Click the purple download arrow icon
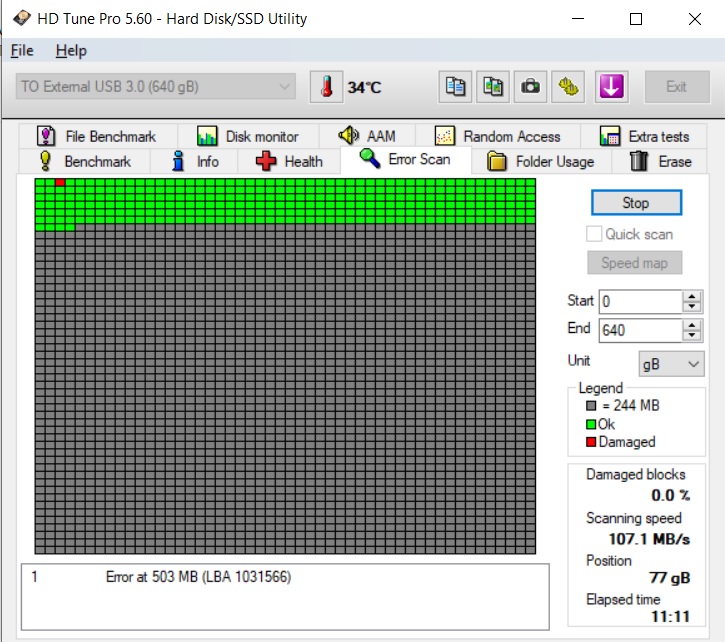725x642 pixels. [611, 86]
